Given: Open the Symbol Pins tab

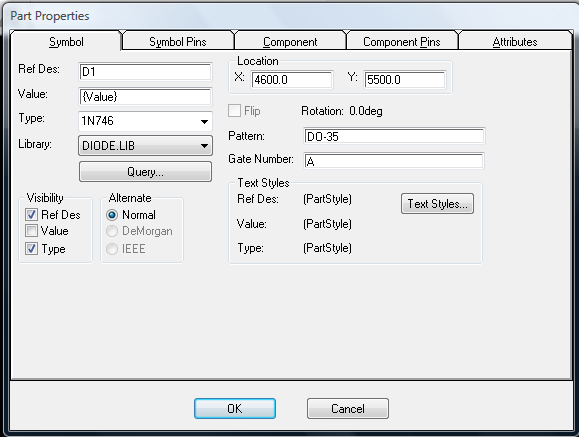Looking at the screenshot, I should click(x=178, y=41).
